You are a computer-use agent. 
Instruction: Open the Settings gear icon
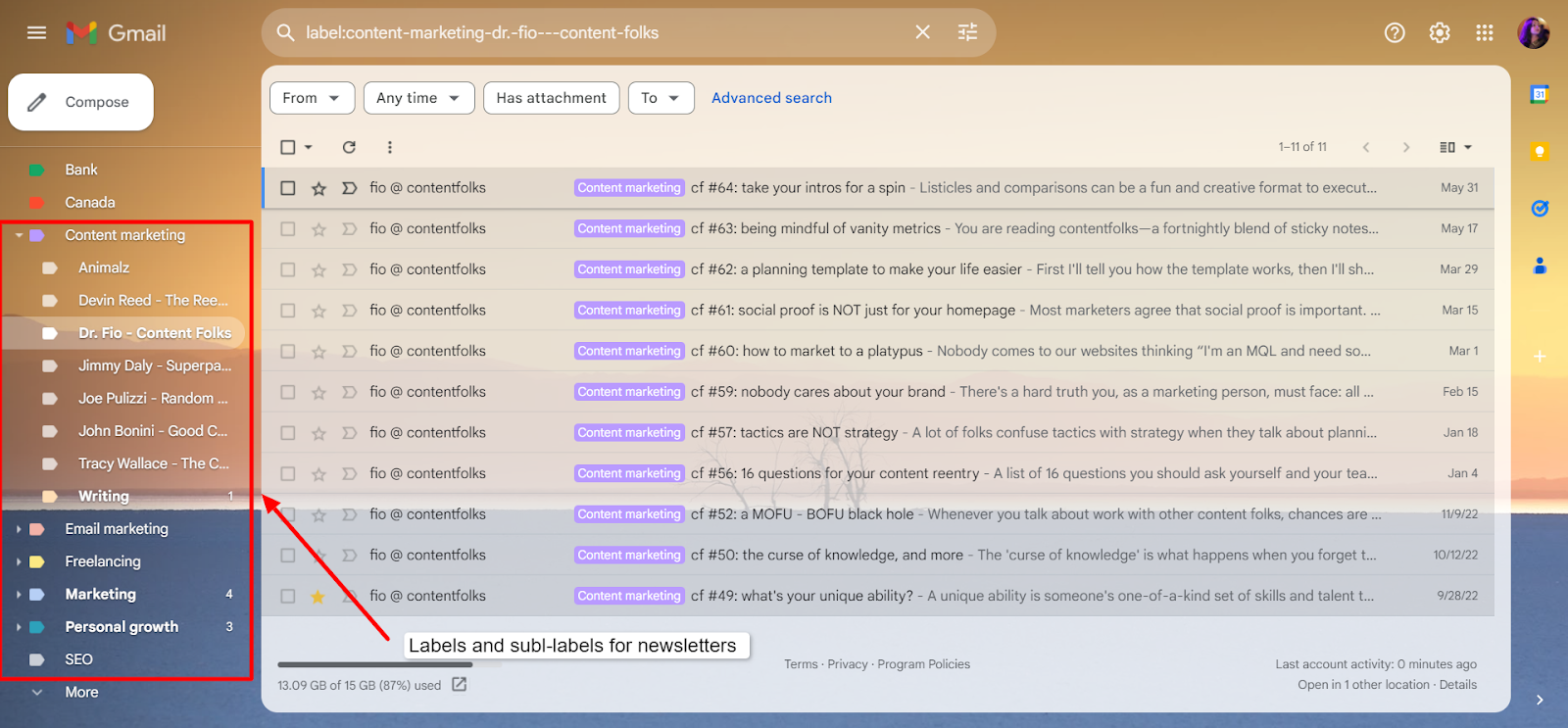coord(1440,32)
